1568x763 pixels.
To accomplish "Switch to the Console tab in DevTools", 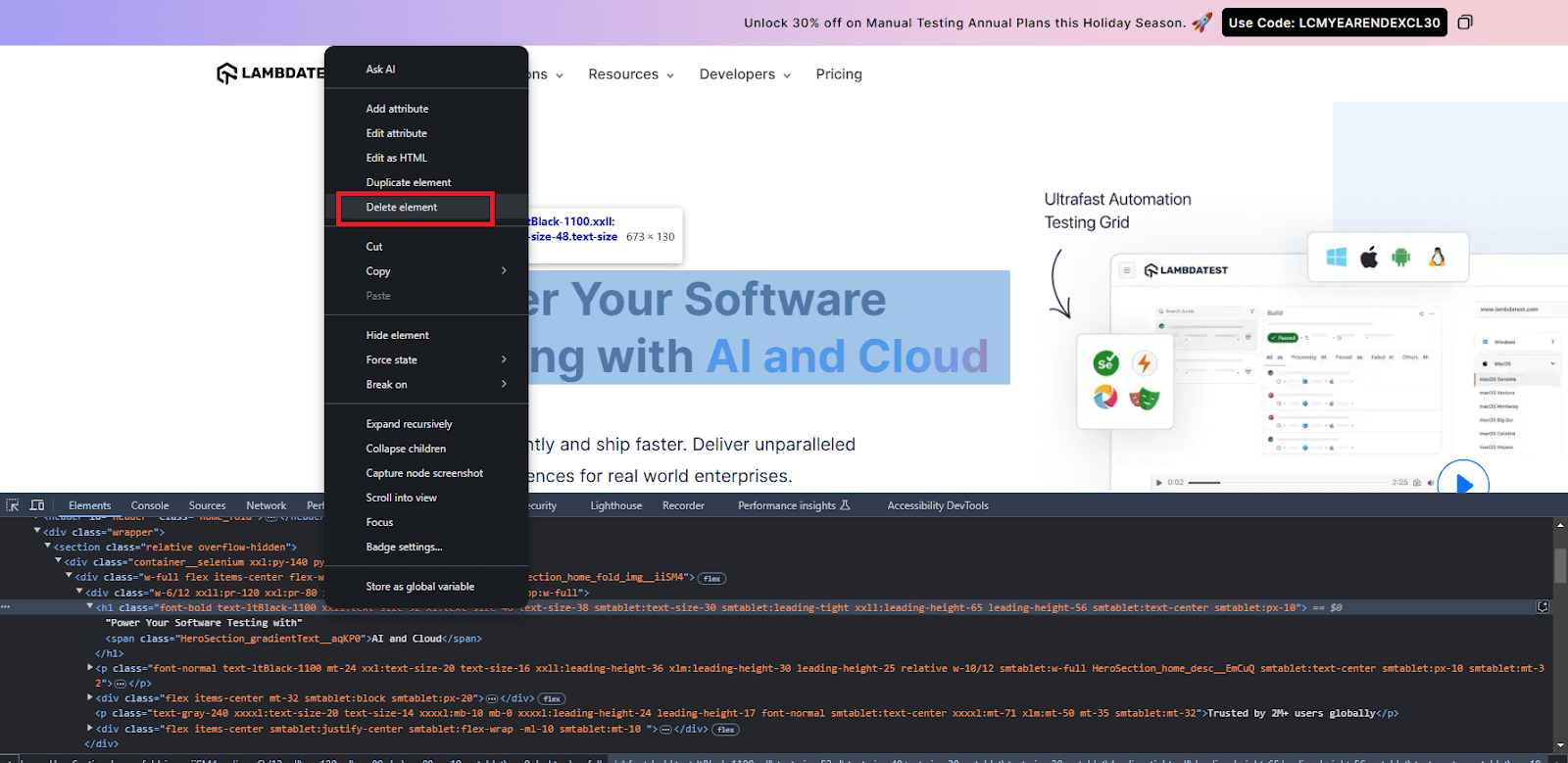I will (x=150, y=505).
